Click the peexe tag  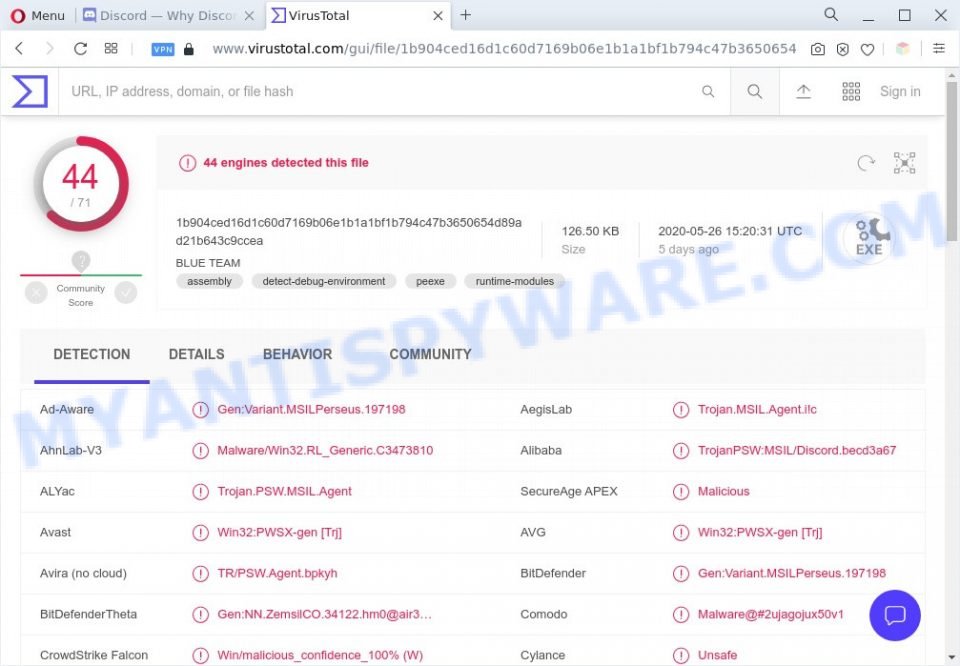[x=430, y=281]
